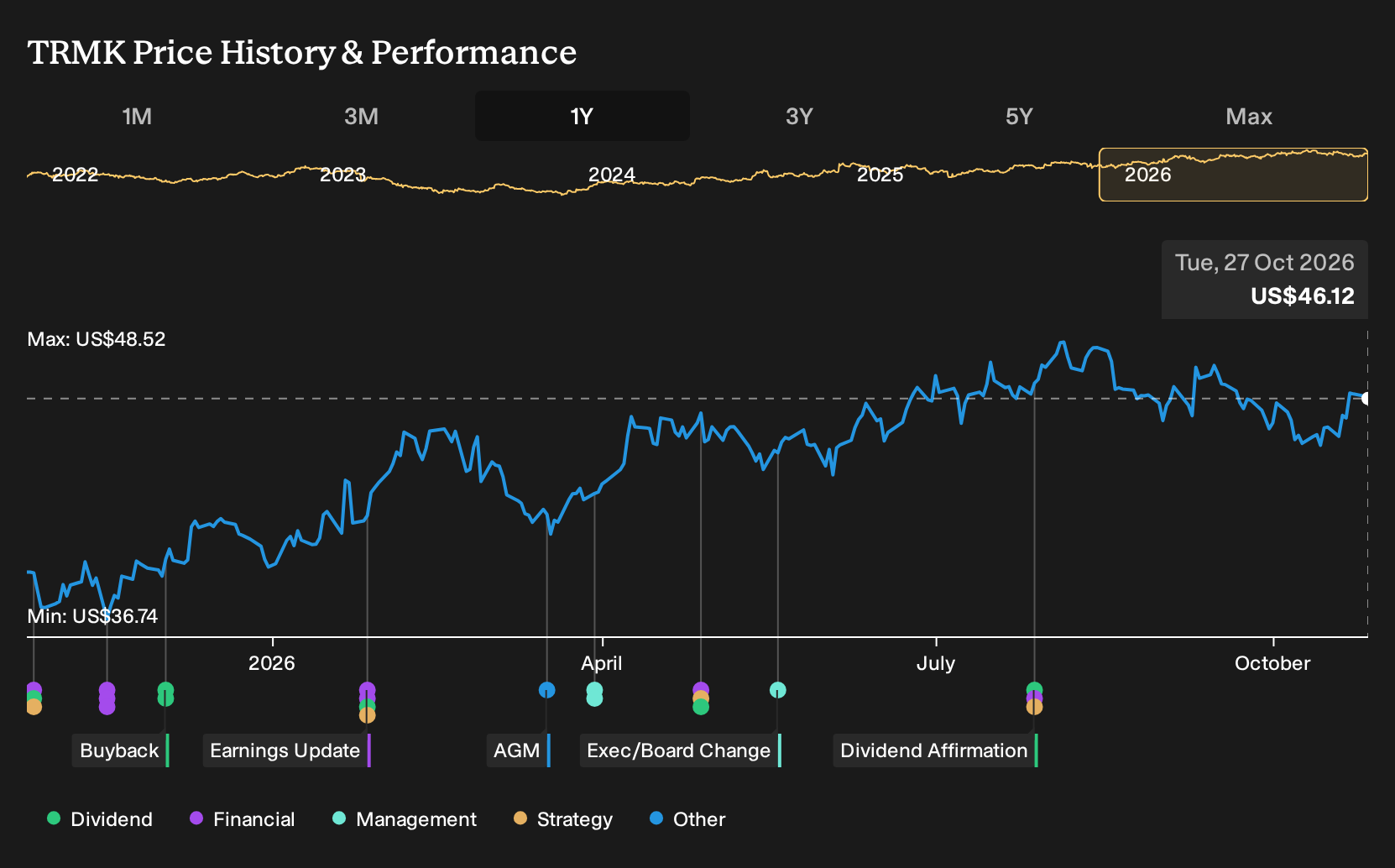The image size is (1395, 868).
Task: Toggle Management events in the legend
Action: [405, 819]
